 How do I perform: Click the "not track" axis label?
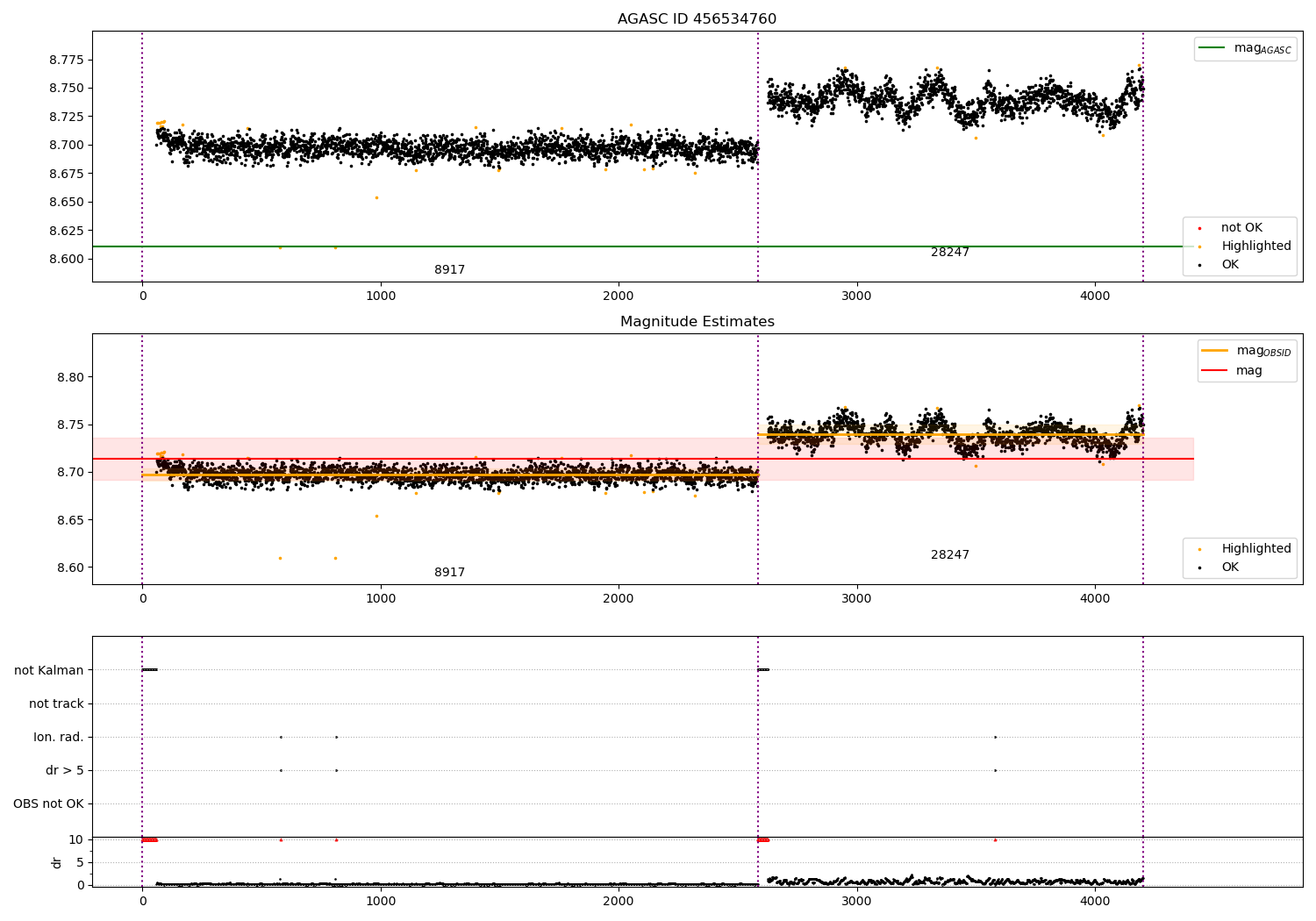coord(56,704)
